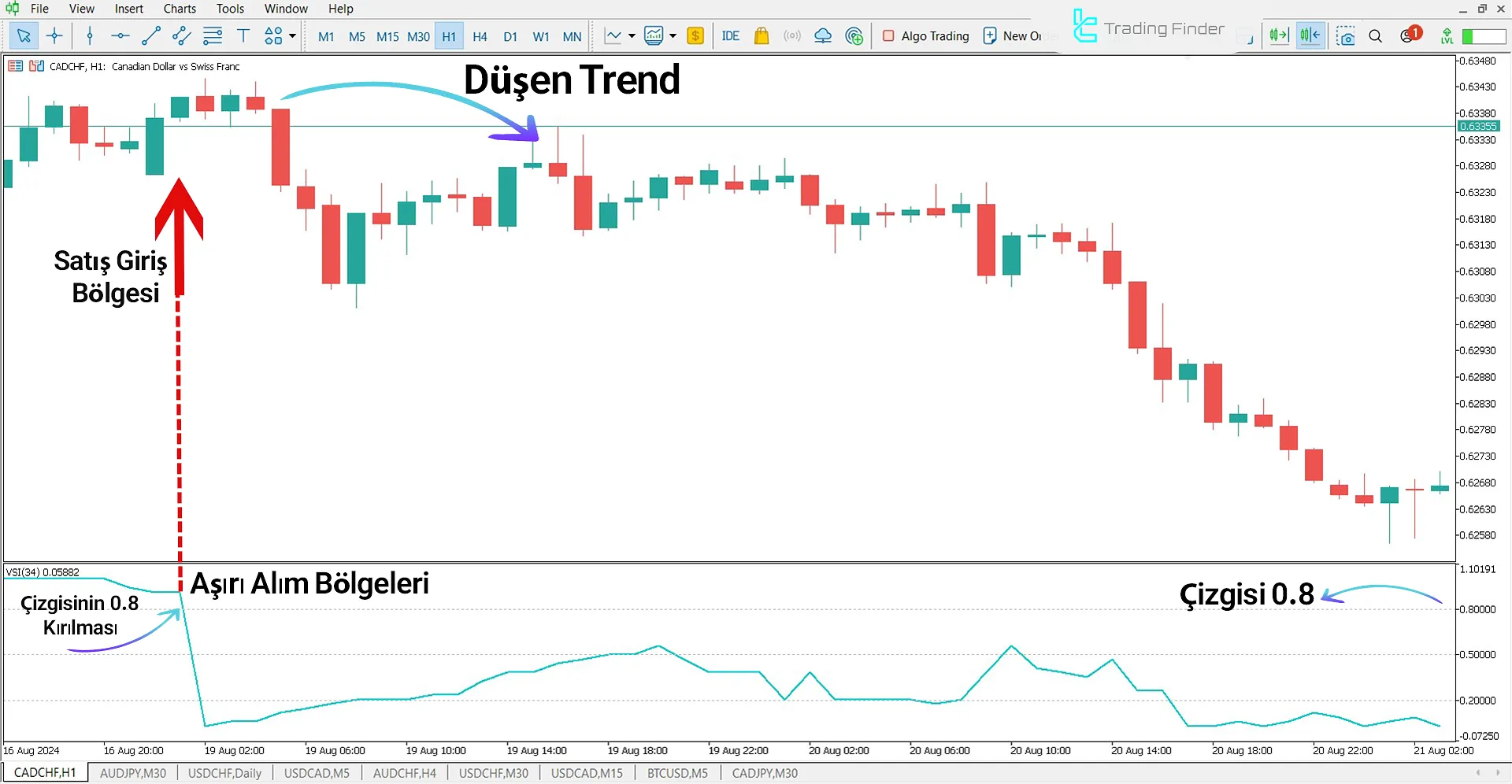Pick the Trendline drawing tool

[x=151, y=35]
